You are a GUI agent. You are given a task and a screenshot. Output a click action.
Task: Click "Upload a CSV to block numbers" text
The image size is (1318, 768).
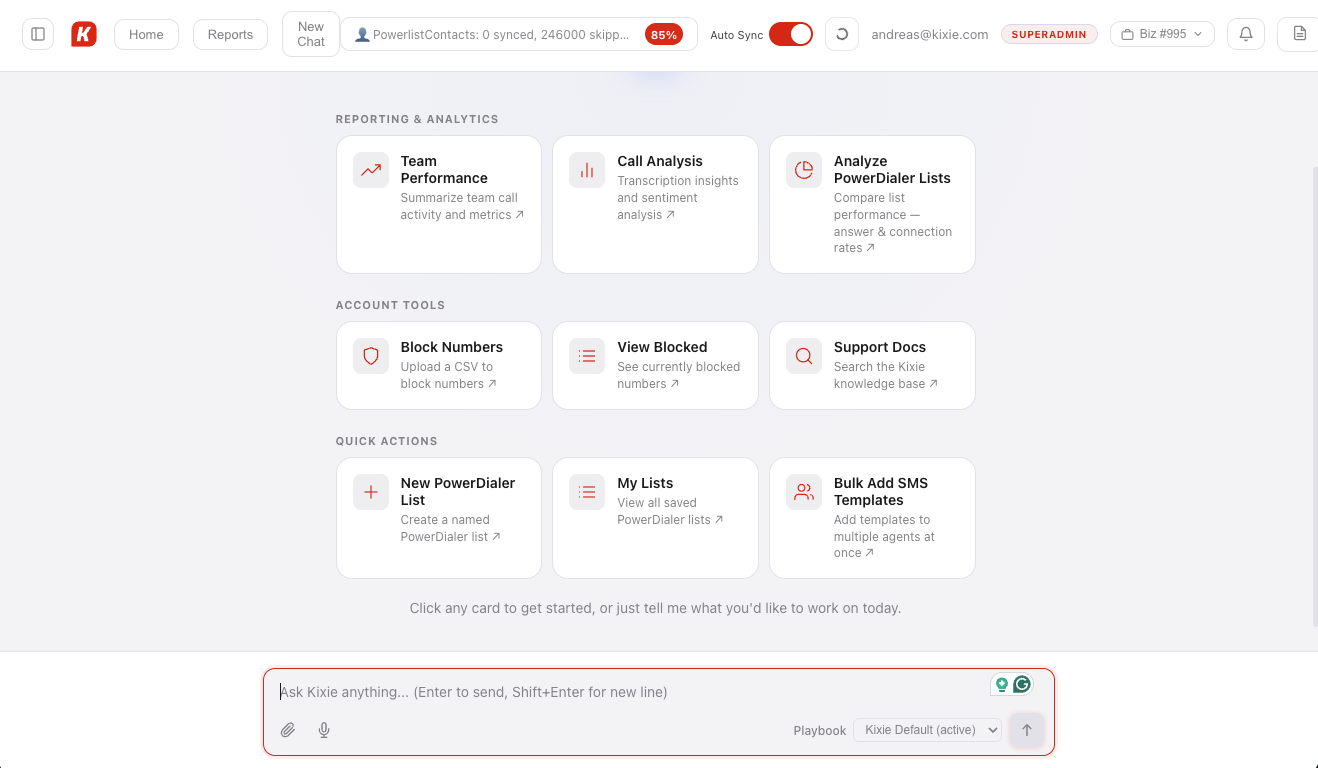(449, 375)
